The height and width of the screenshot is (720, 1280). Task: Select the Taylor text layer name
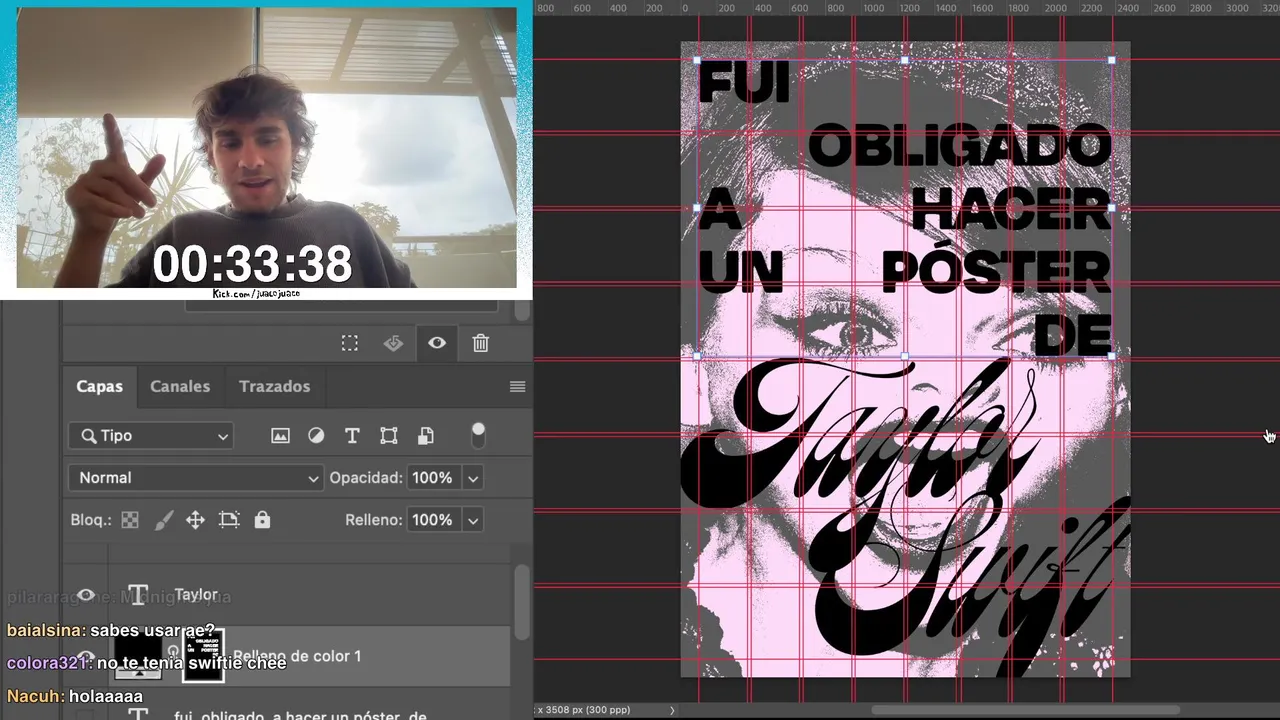(x=196, y=595)
